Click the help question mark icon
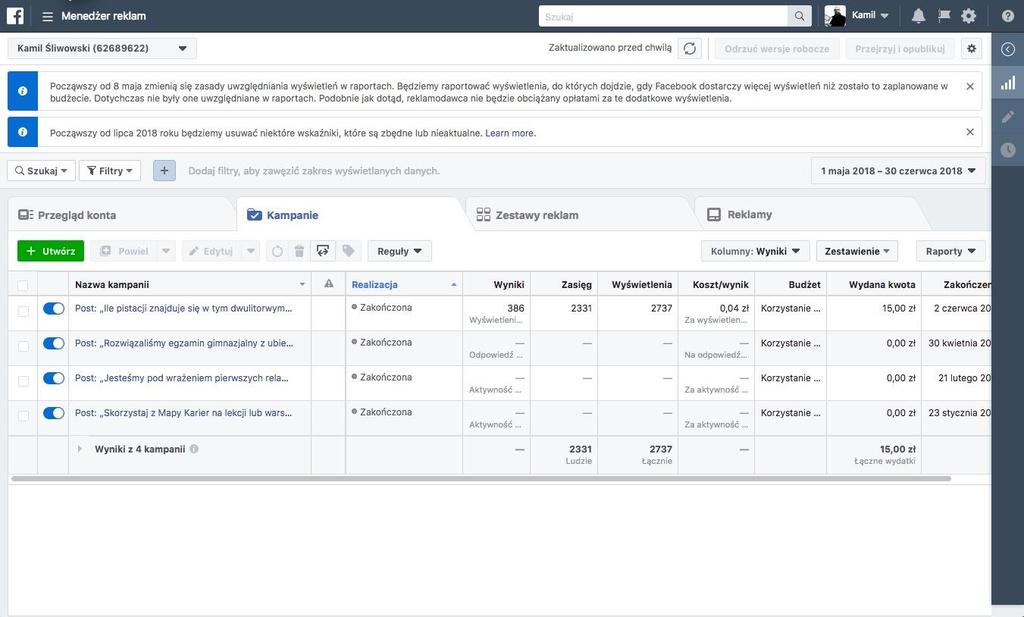Image resolution: width=1024 pixels, height=617 pixels. [x=1008, y=16]
